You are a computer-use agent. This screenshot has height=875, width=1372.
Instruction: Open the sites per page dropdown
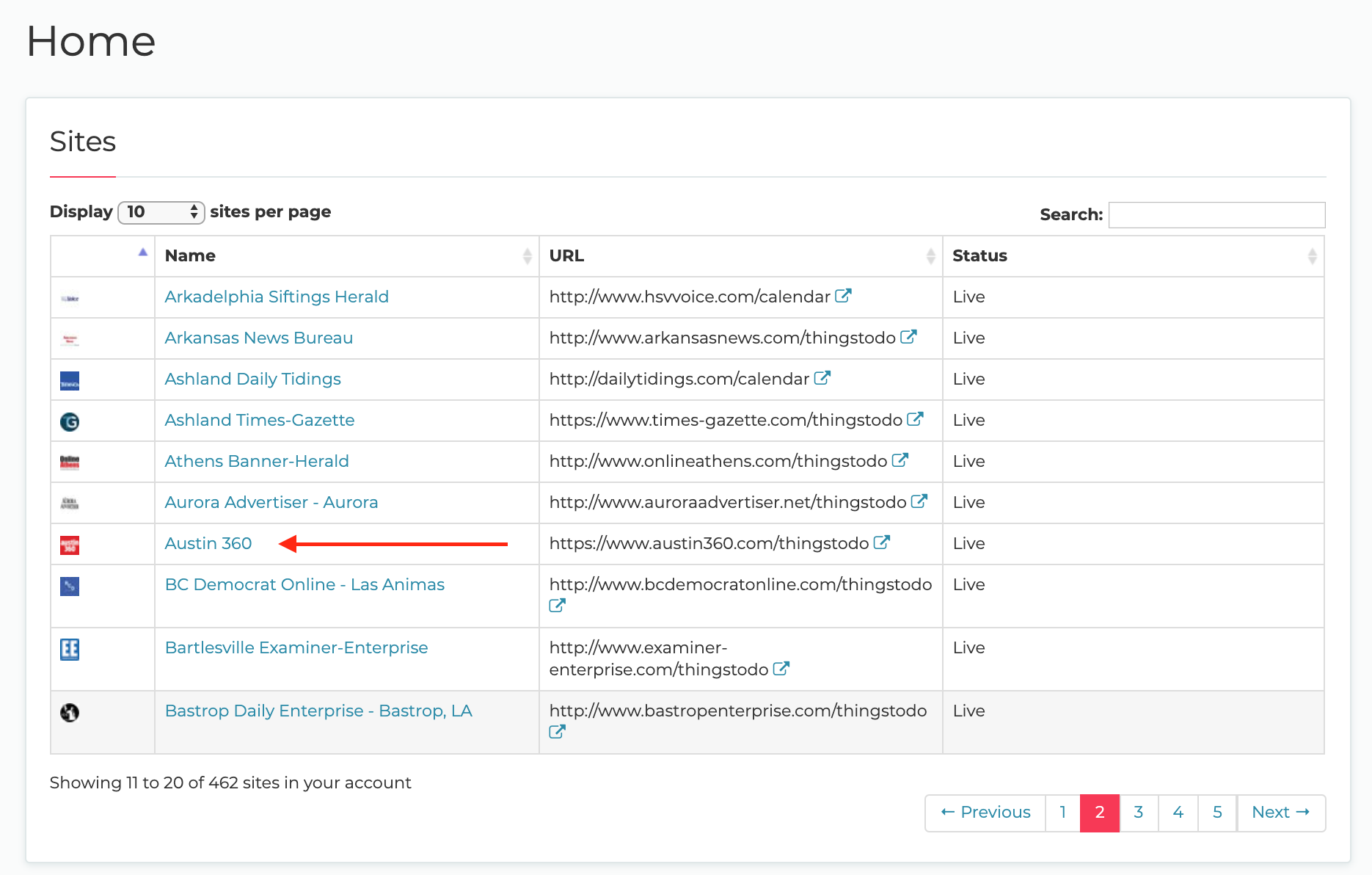click(161, 212)
